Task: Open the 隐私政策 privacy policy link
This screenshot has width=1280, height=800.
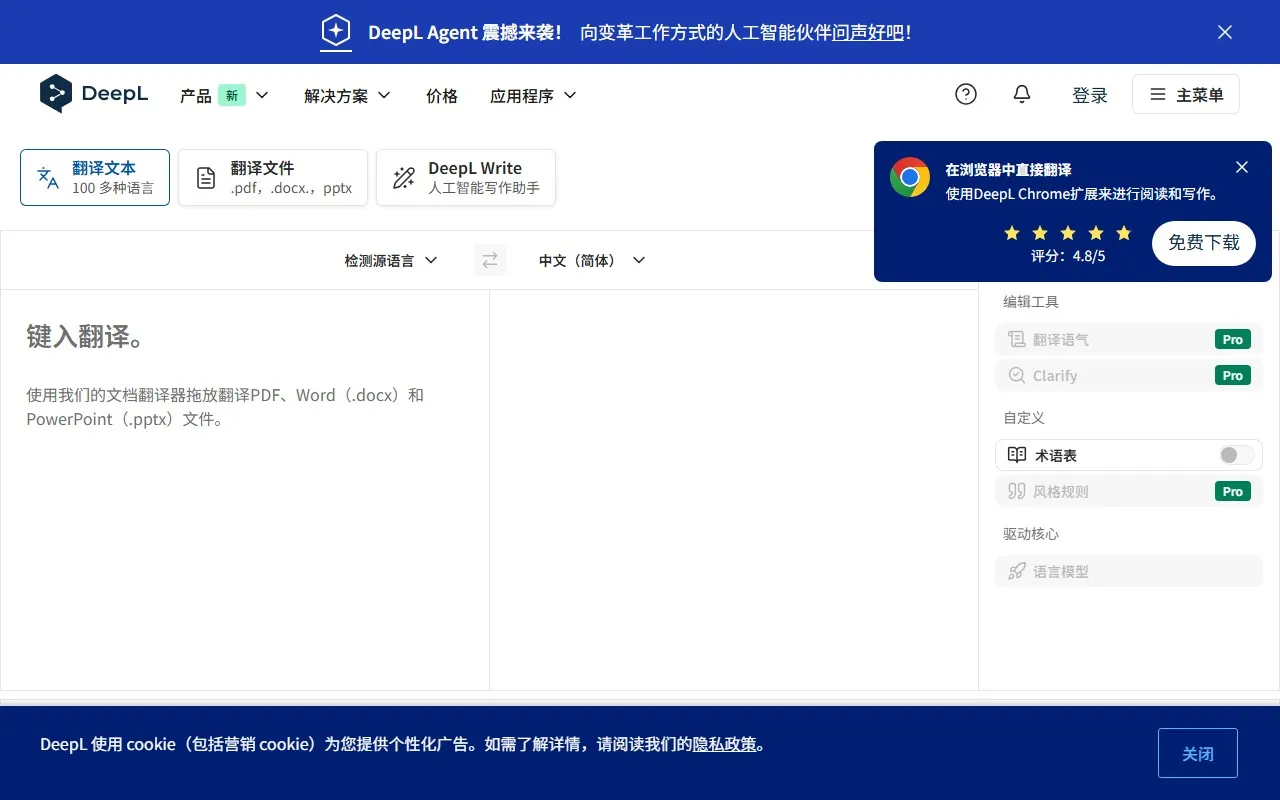Action: 726,744
